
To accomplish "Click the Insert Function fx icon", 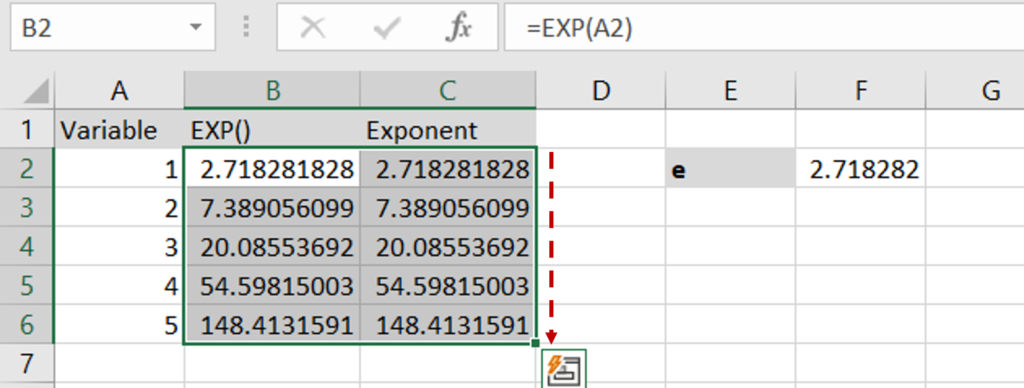I will tap(458, 28).
